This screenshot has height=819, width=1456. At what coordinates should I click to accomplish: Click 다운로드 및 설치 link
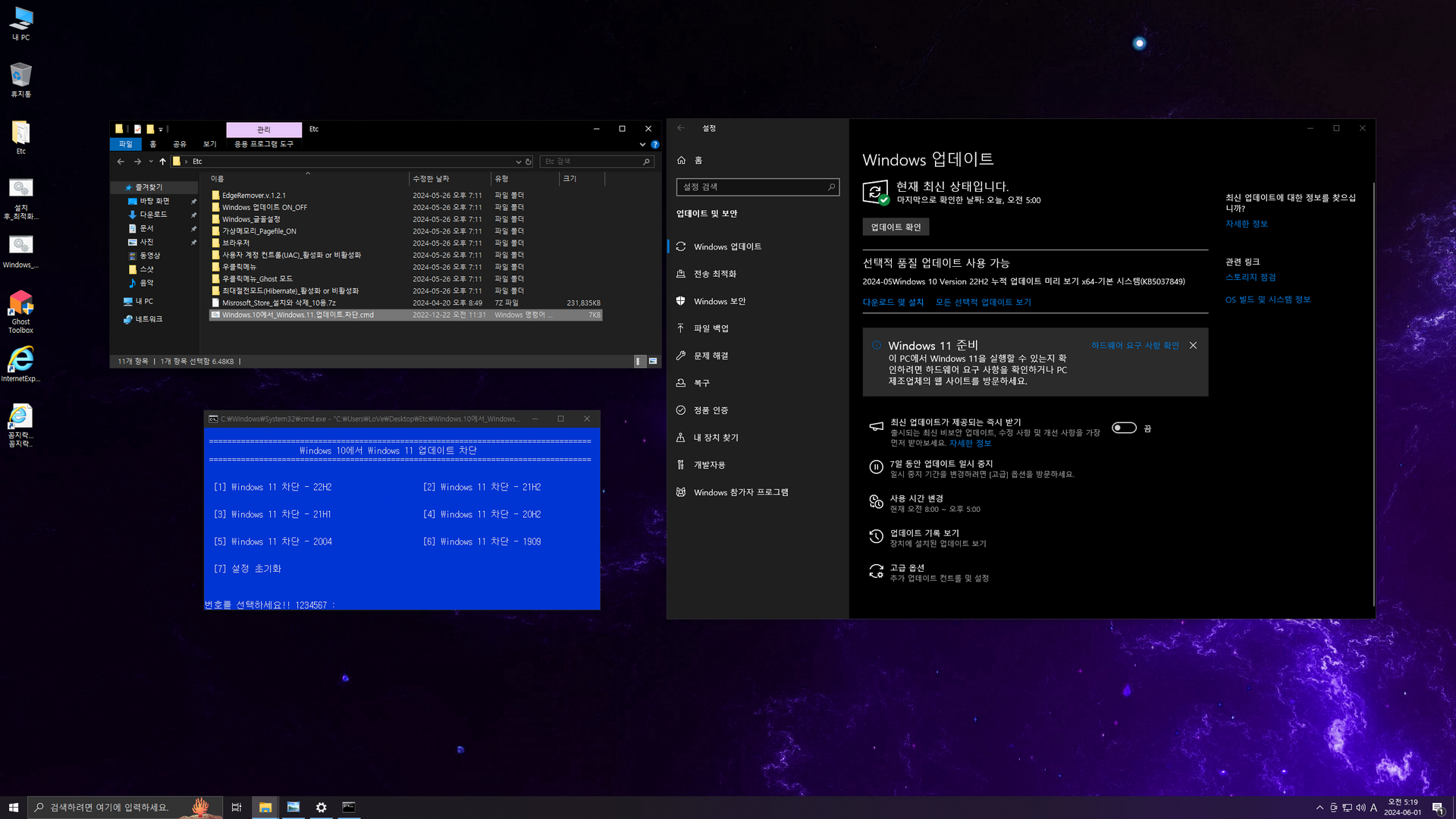(893, 302)
